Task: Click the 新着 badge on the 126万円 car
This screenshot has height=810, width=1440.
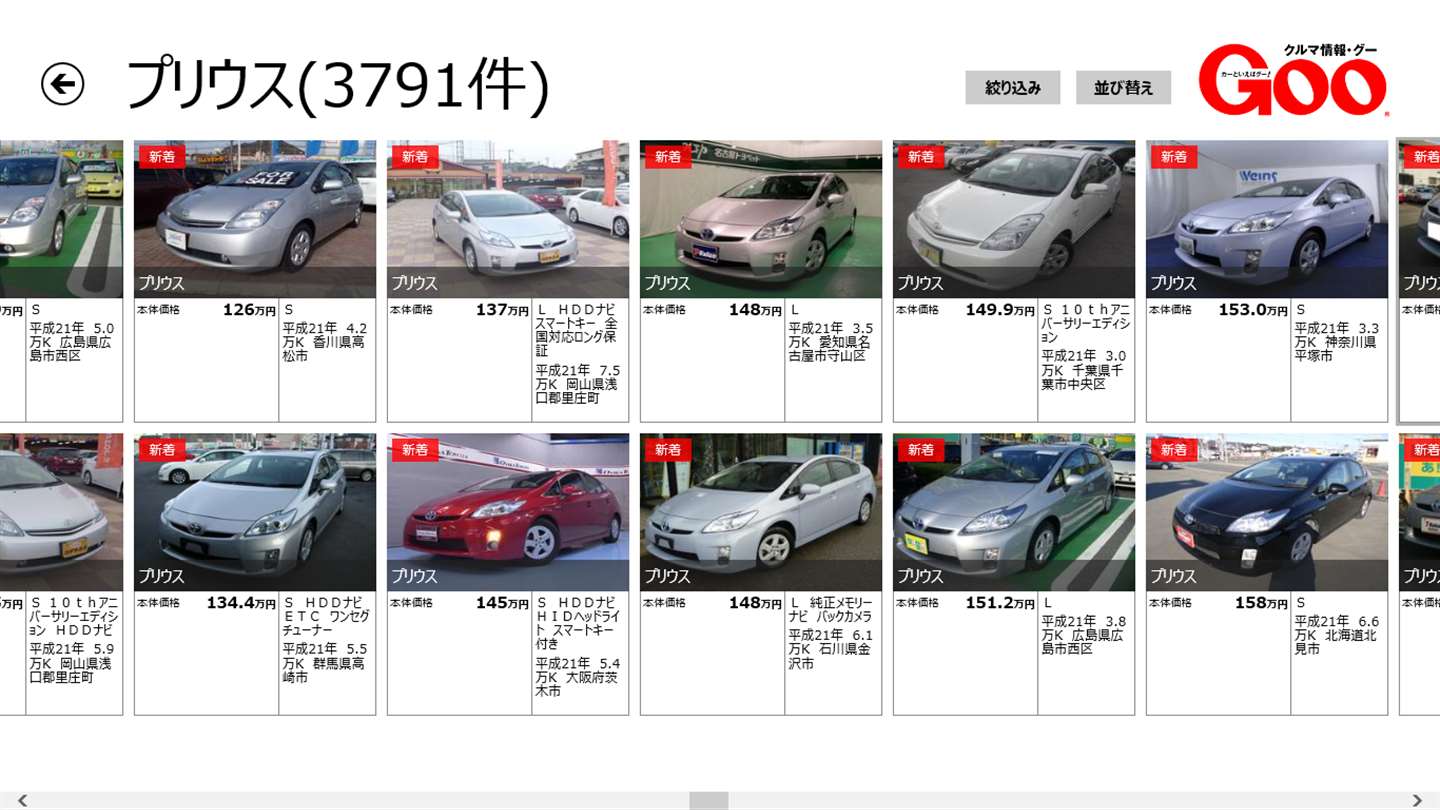Action: 162,157
